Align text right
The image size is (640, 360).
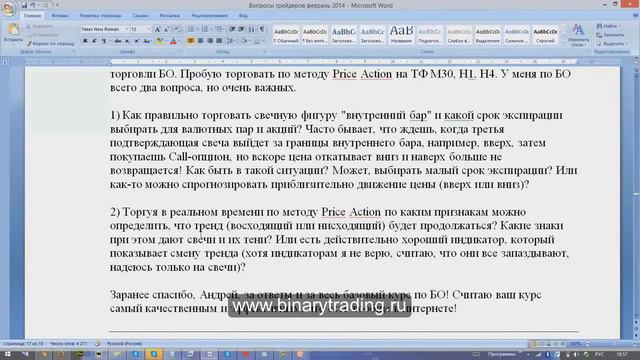tap(210, 41)
